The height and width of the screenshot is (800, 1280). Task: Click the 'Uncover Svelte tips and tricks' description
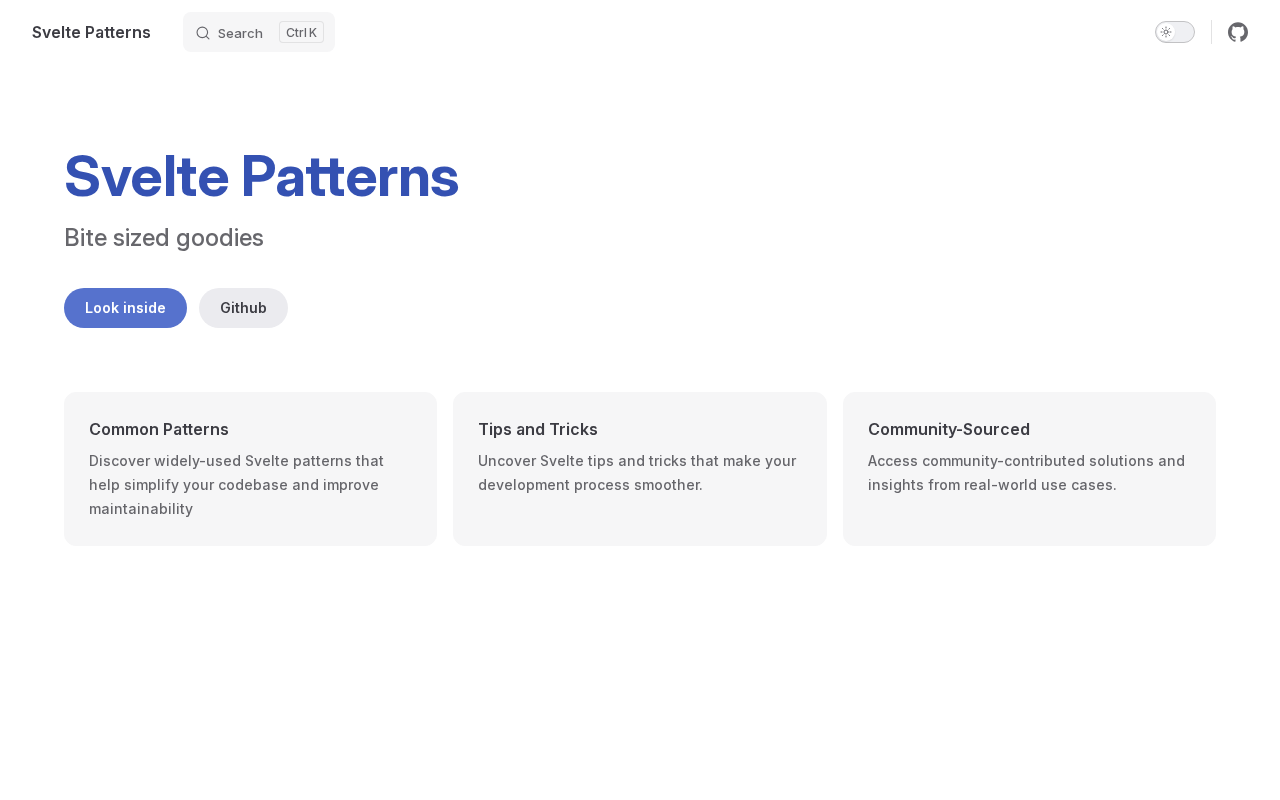click(x=637, y=473)
